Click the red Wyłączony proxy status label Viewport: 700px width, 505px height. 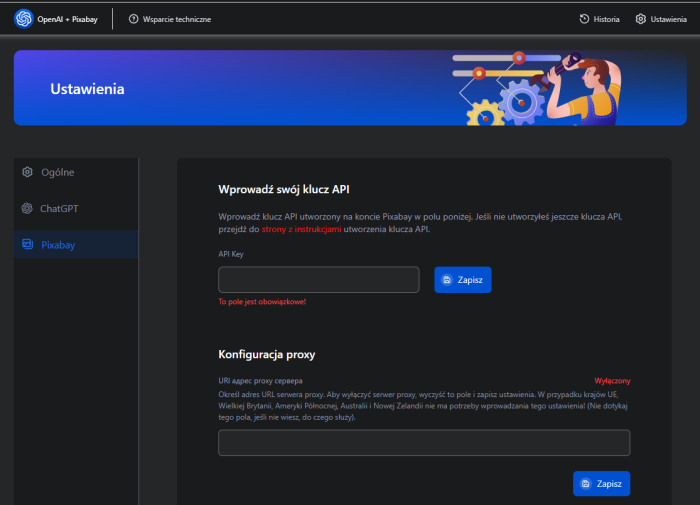click(612, 381)
